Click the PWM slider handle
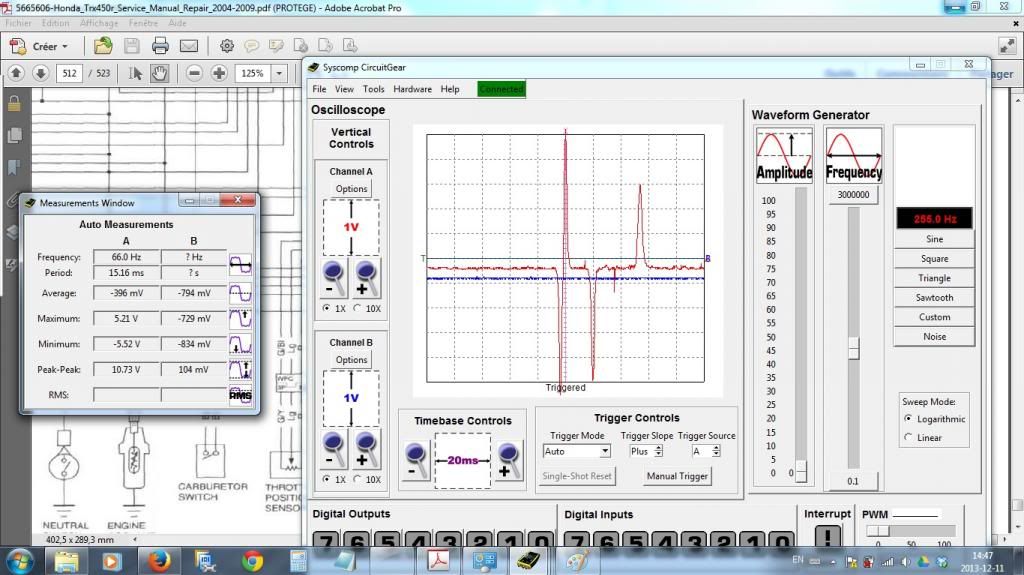 879,531
